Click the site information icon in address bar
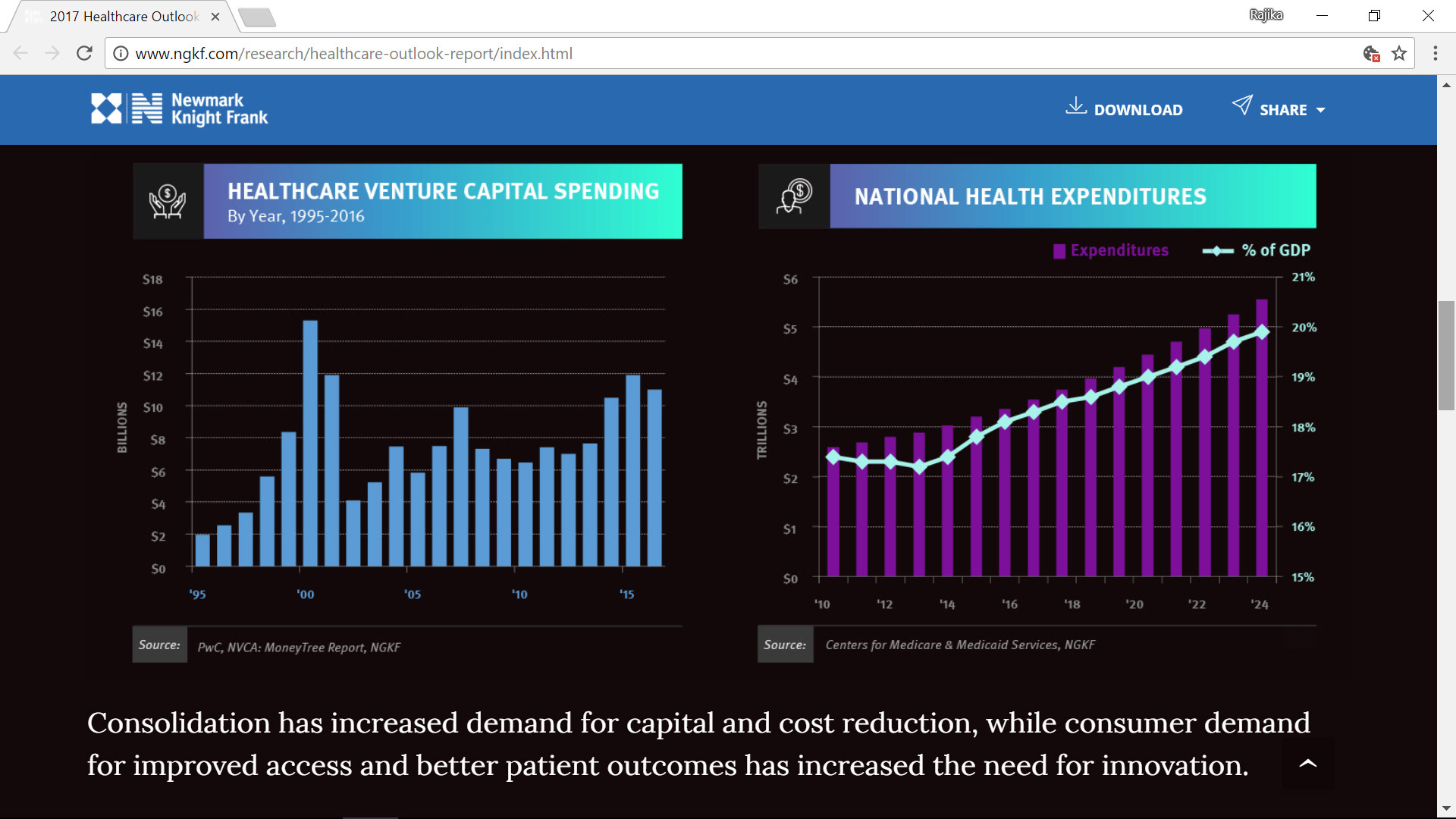Viewport: 1456px width, 819px height. pyautogui.click(x=120, y=54)
